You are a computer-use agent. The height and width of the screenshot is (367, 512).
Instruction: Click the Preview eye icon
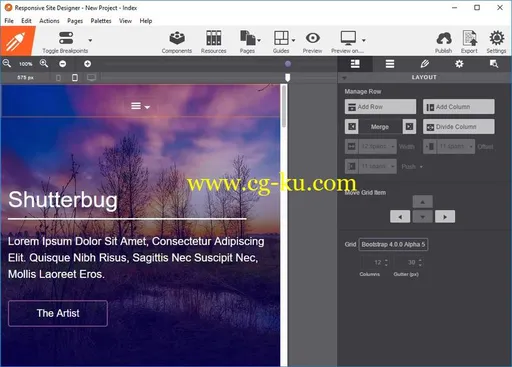point(313,38)
